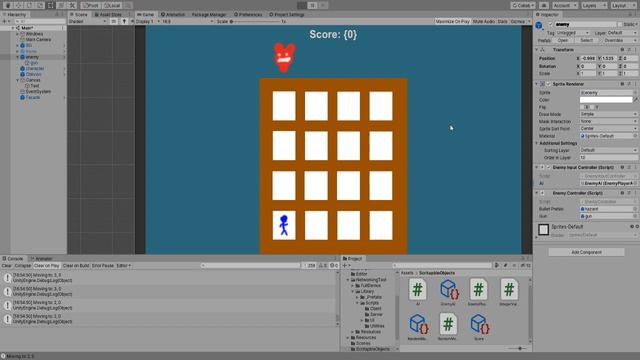Toggle Pivot handle position

pos(91,5)
